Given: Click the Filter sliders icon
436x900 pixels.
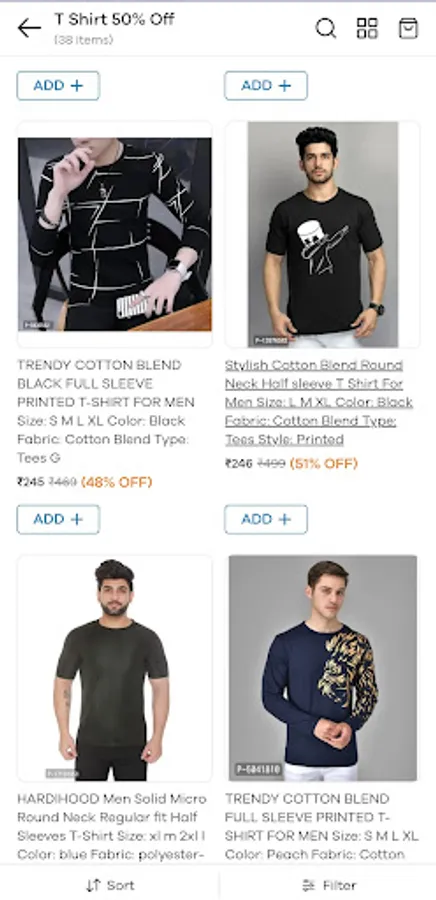Looking at the screenshot, I should pyautogui.click(x=309, y=885).
